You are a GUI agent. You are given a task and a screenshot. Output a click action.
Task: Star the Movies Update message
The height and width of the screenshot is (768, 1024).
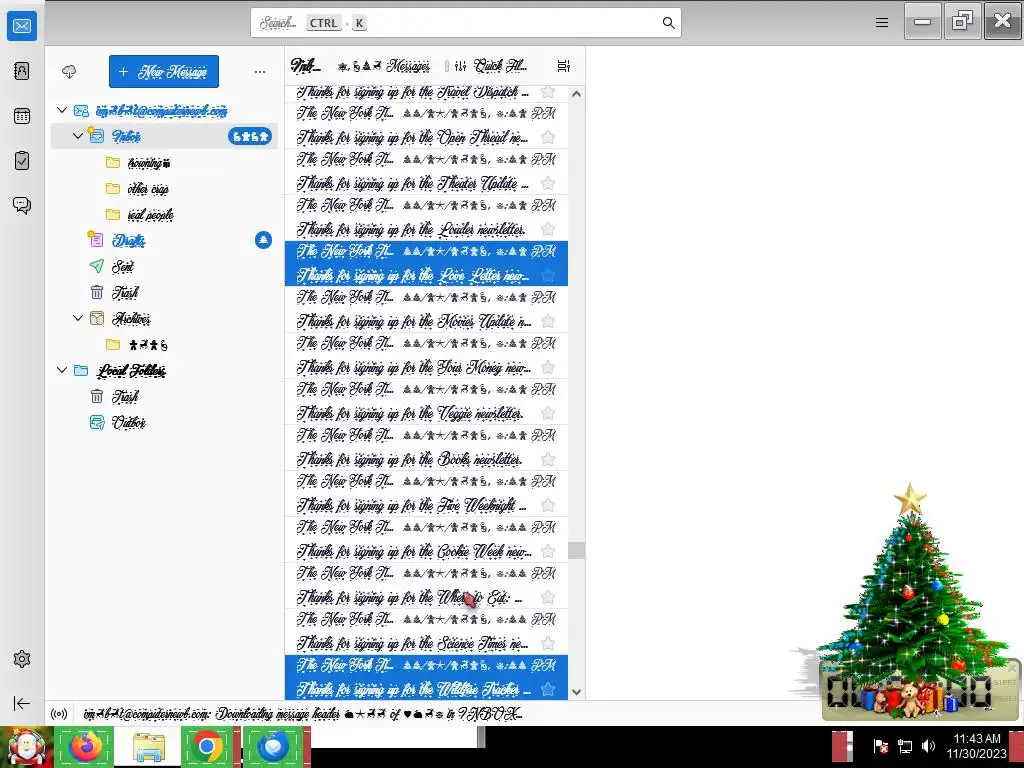point(548,321)
